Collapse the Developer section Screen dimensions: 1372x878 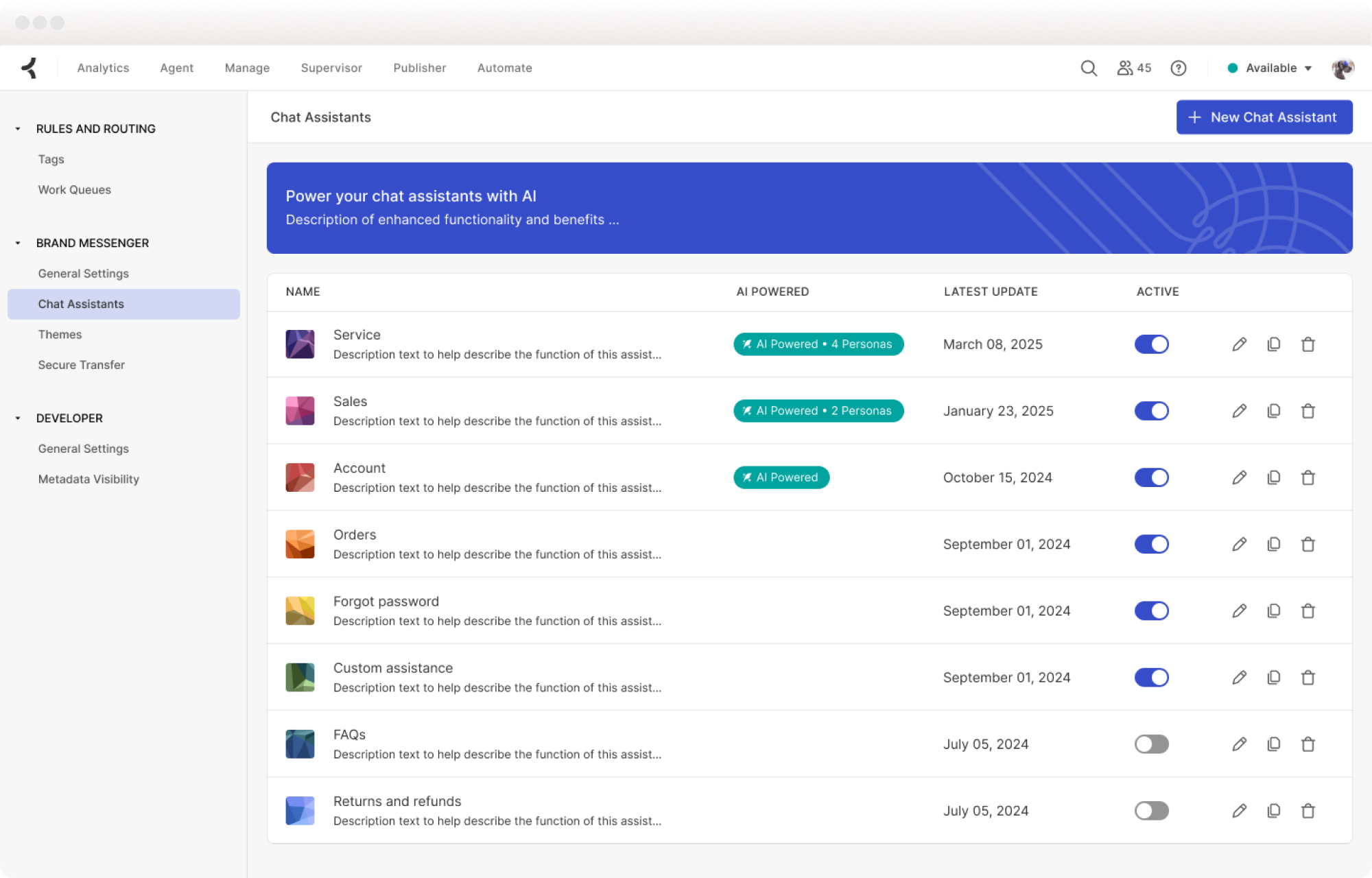pos(18,418)
